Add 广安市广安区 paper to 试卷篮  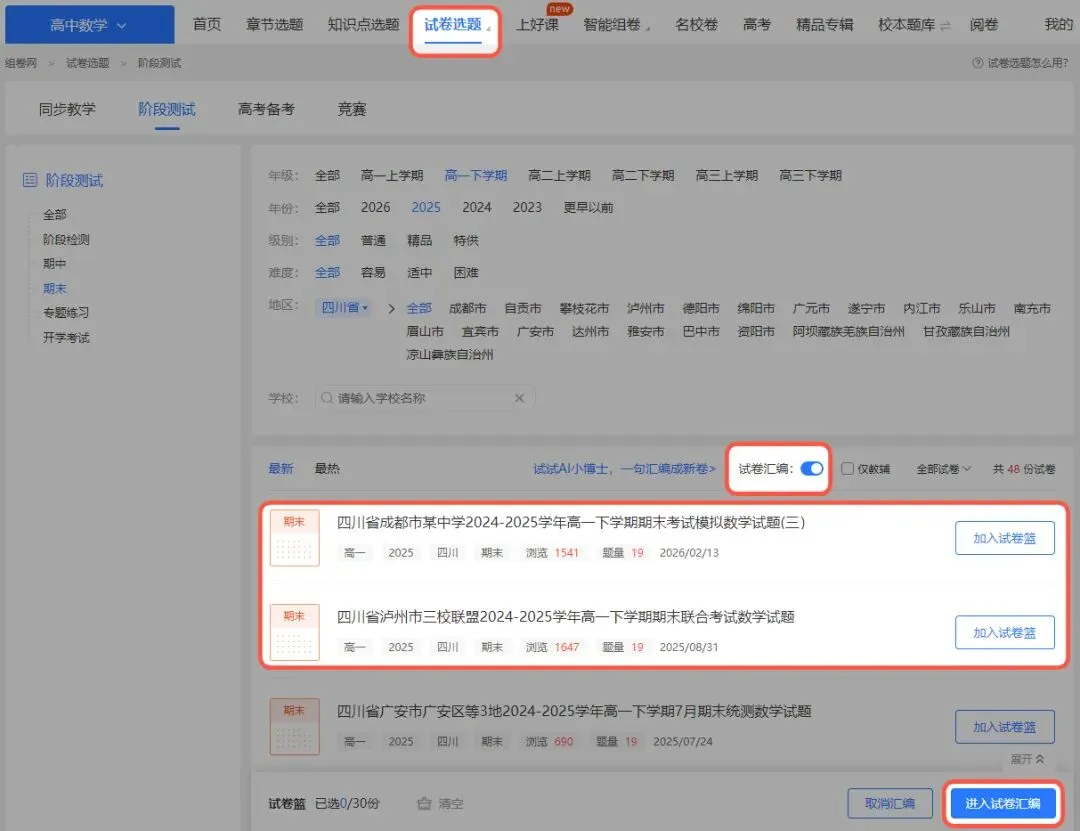point(1004,727)
